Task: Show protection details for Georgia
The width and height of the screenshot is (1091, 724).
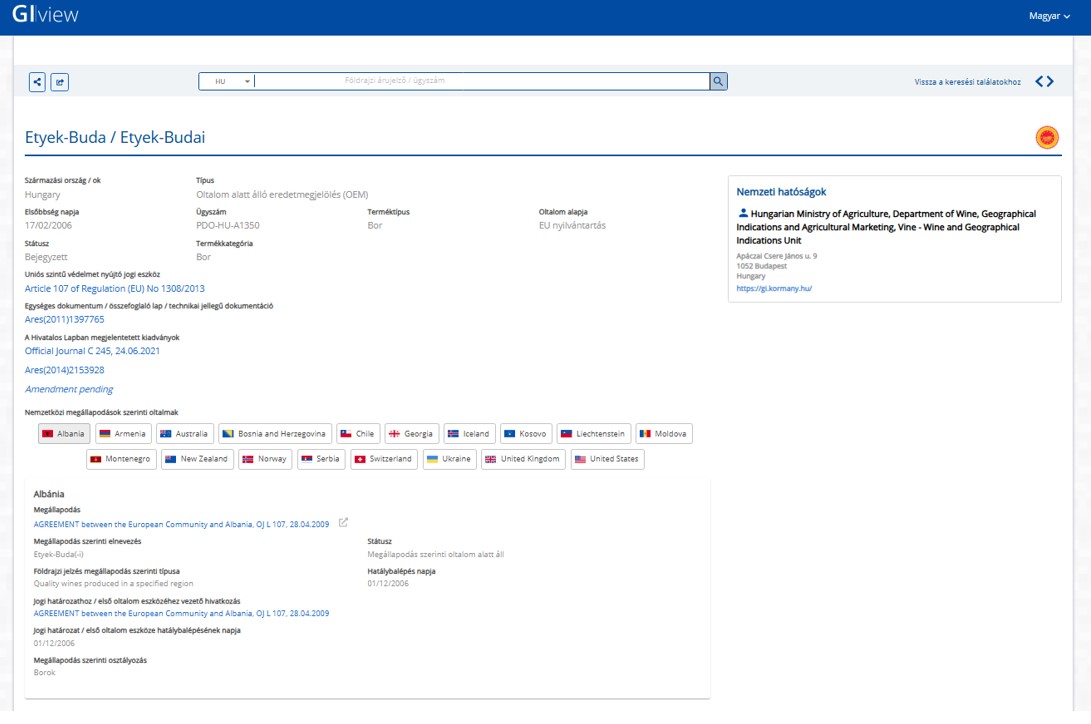Action: tap(411, 434)
